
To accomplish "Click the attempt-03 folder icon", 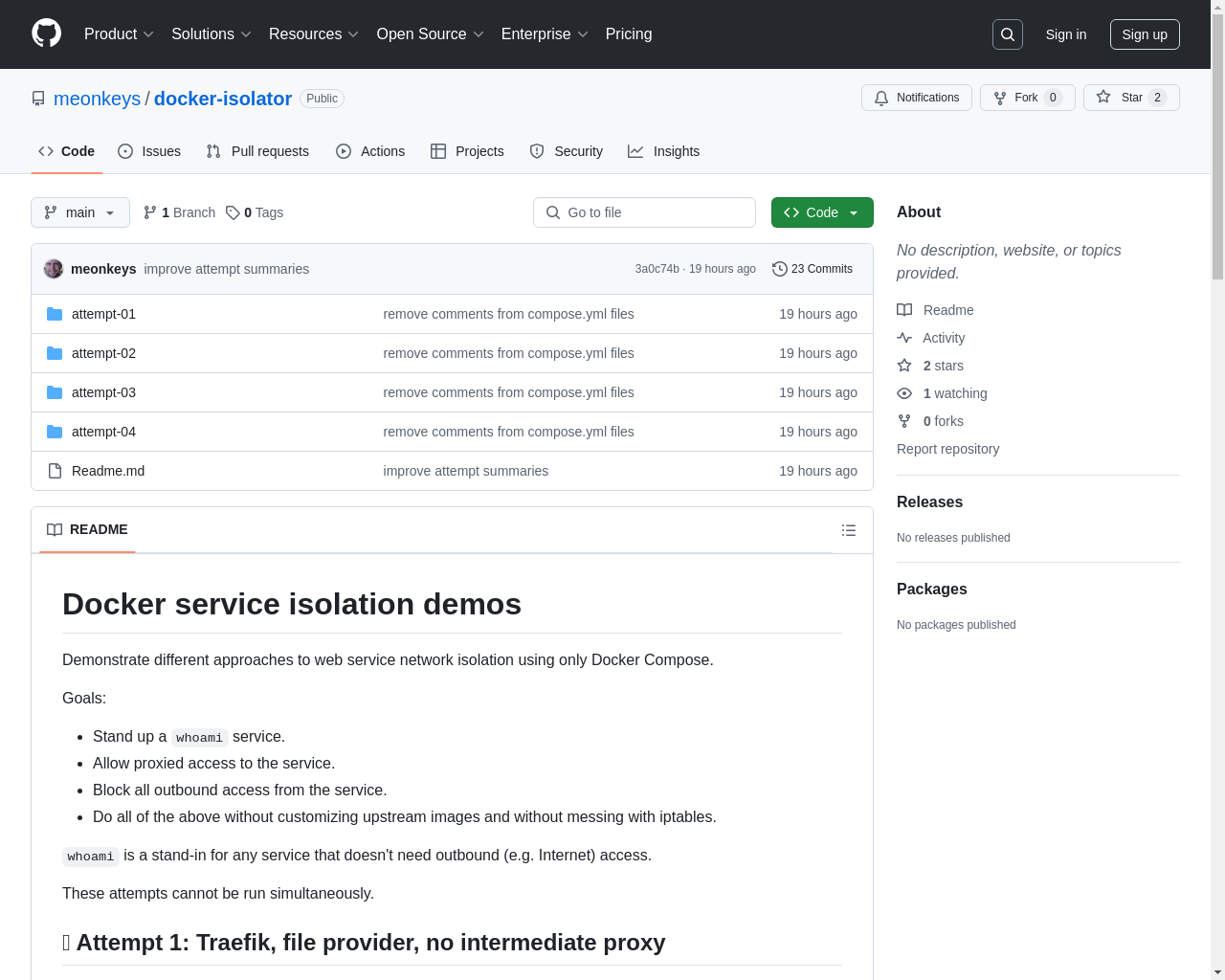I will tap(55, 392).
